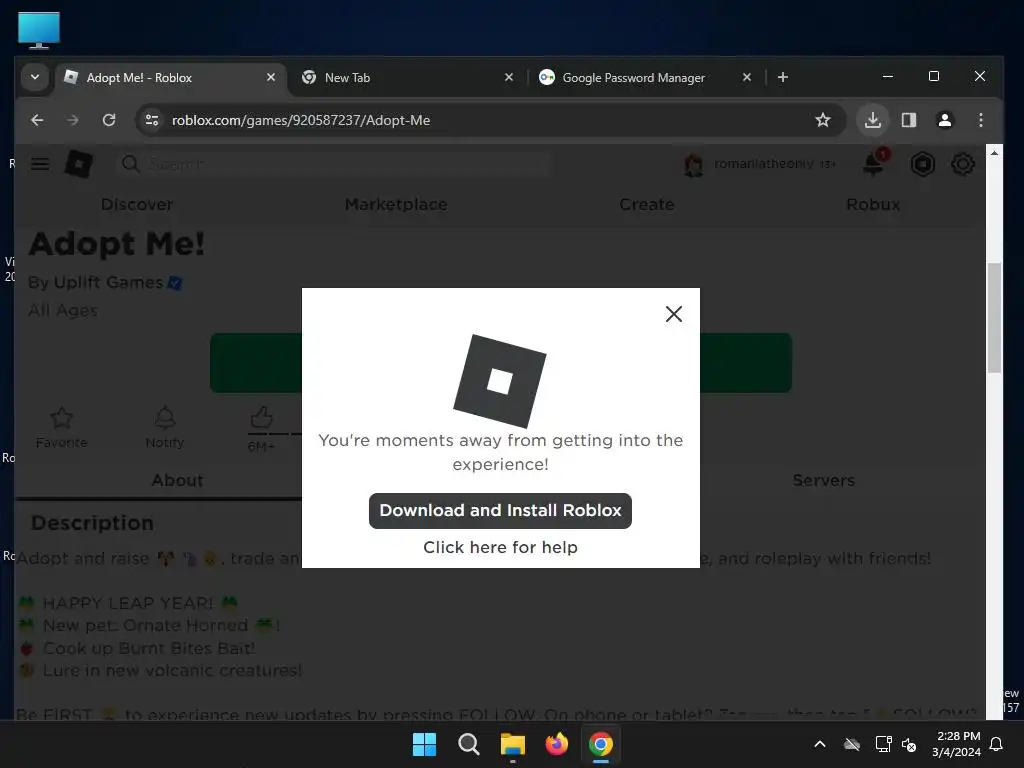
Task: Select the About tab
Action: point(178,480)
